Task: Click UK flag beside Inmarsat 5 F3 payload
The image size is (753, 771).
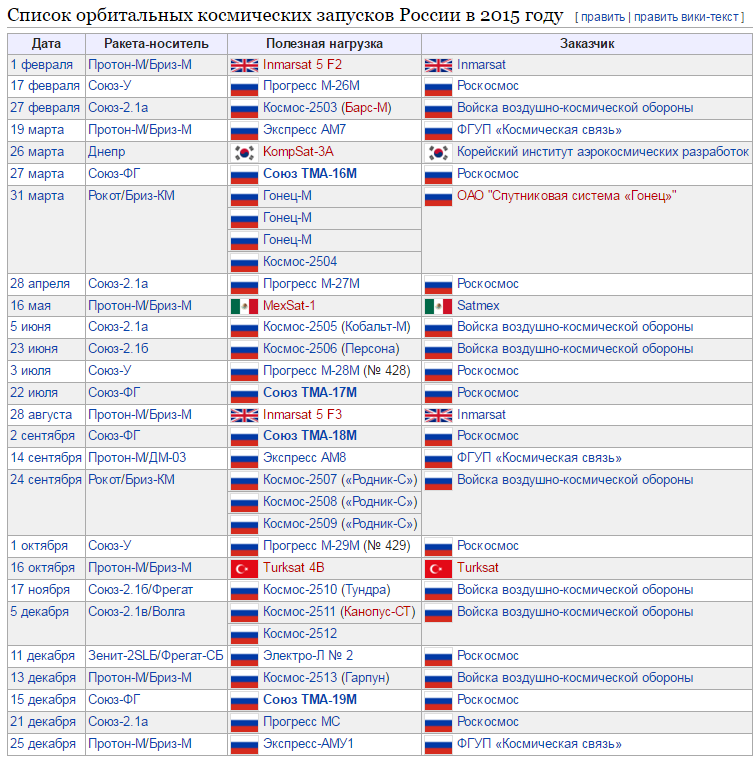Action: (244, 415)
